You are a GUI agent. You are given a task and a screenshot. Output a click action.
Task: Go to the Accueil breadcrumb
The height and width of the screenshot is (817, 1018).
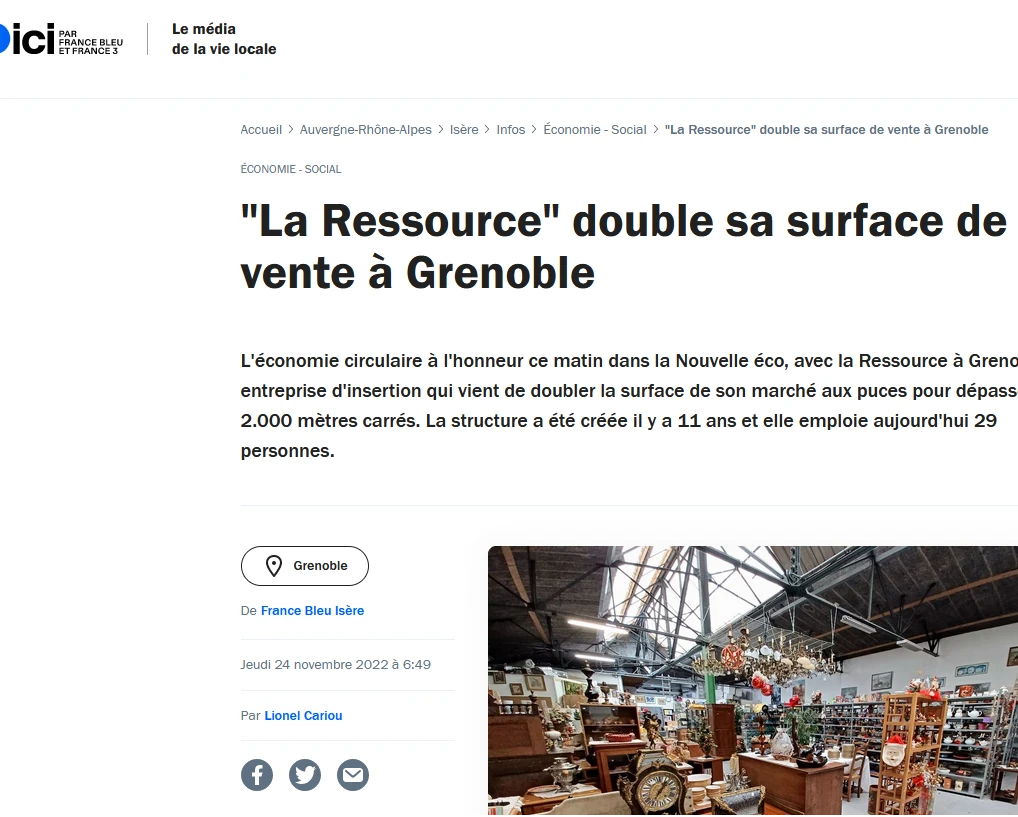click(261, 129)
